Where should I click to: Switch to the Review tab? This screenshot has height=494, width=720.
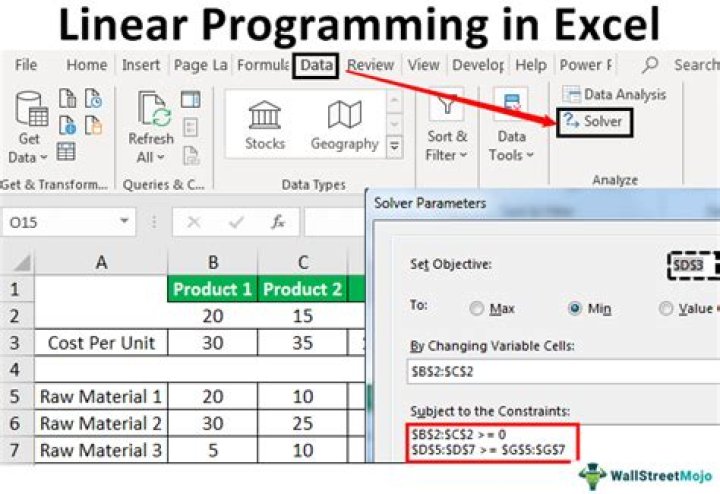(x=370, y=65)
